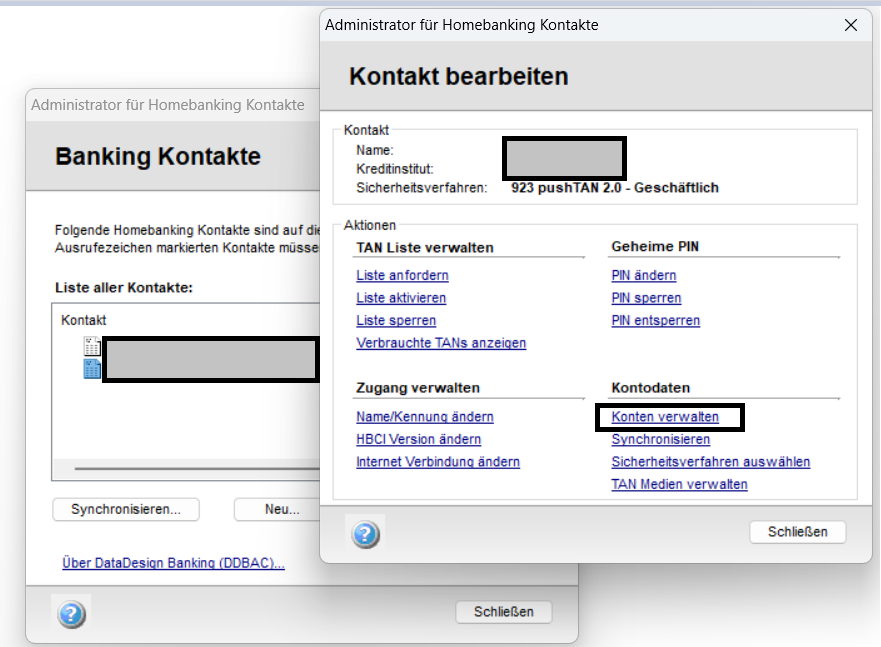Select the Internet Verbindung ändern link
Screen dimensions: 881x647
click(x=438, y=462)
